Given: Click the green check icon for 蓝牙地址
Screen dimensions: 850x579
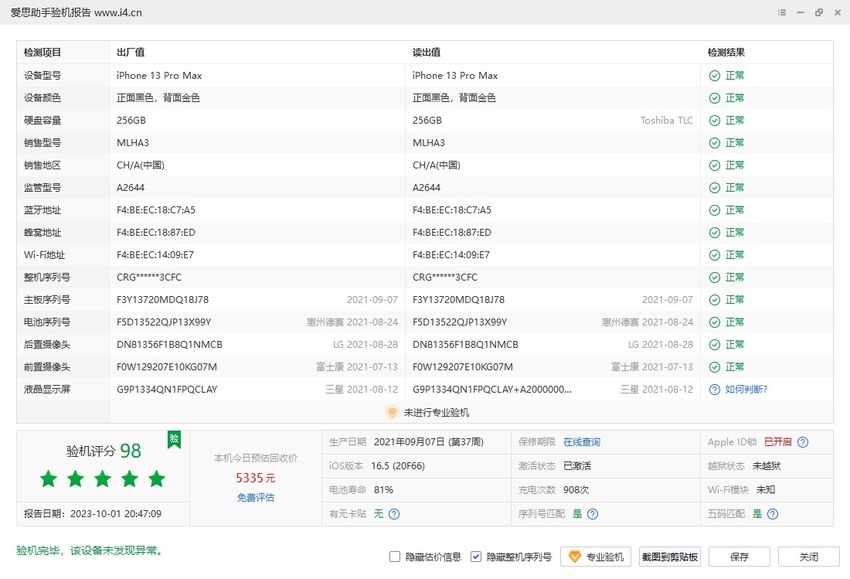Looking at the screenshot, I should 714,210.
